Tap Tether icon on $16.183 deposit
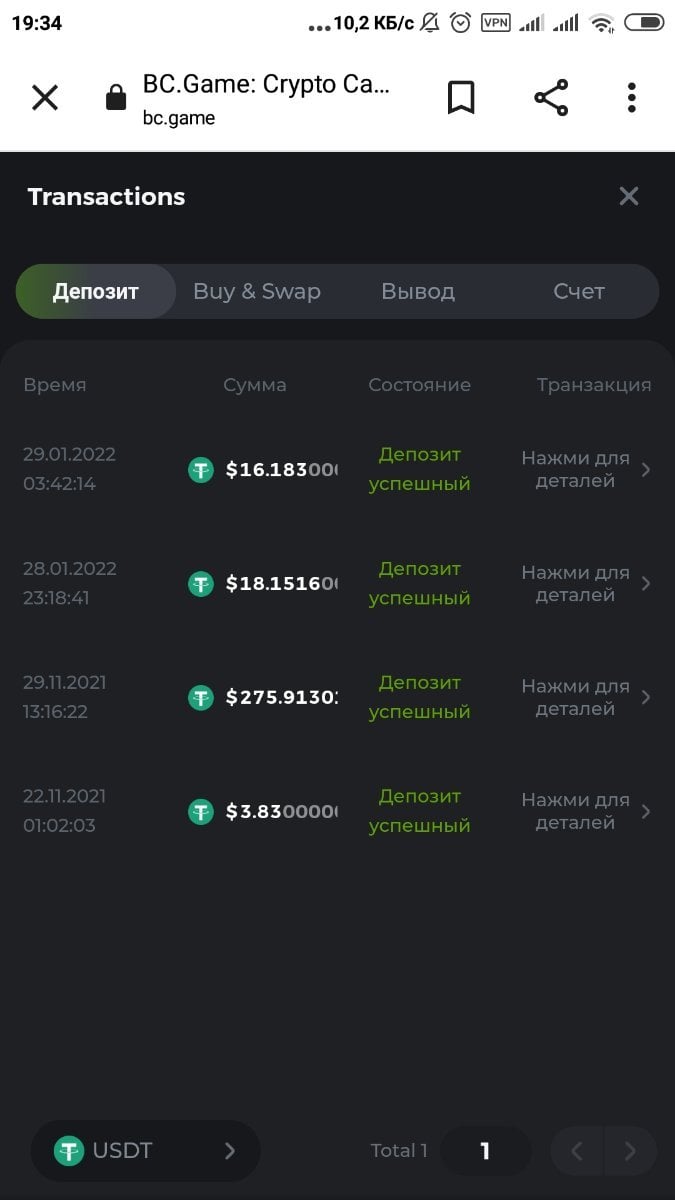Image resolution: width=675 pixels, height=1200 pixels. coord(201,470)
